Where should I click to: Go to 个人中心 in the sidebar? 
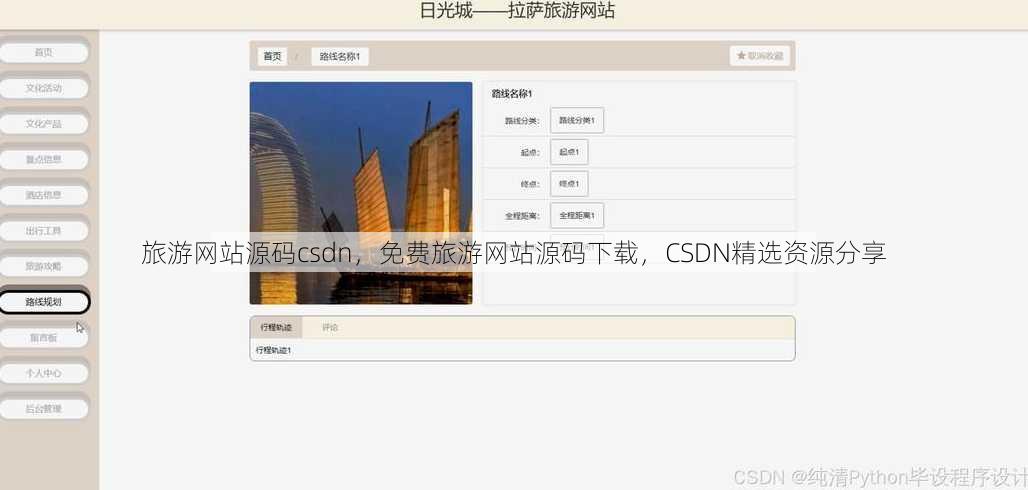pyautogui.click(x=43, y=373)
